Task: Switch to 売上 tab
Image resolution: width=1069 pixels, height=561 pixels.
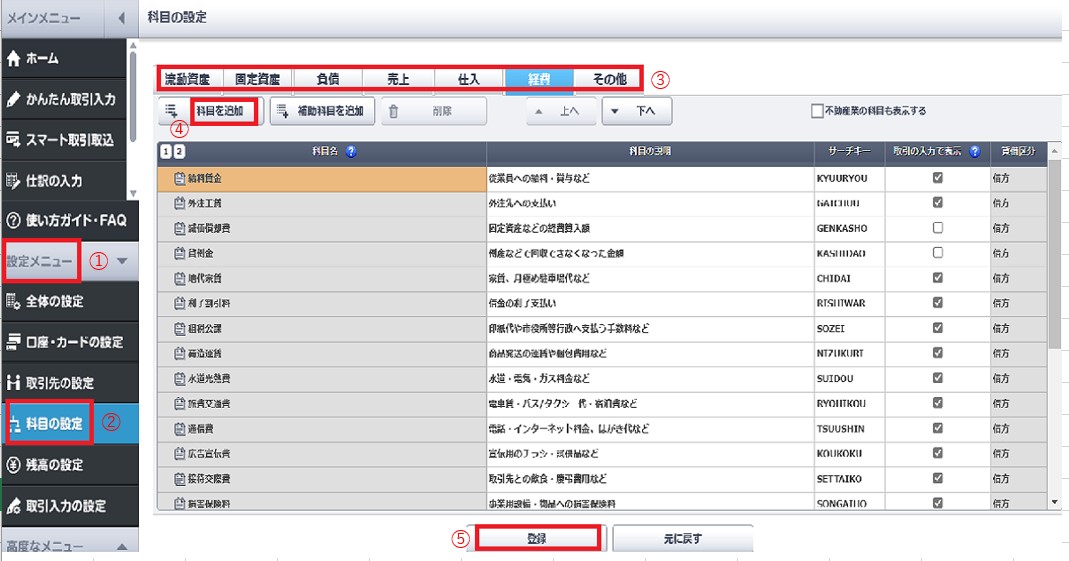Action: pyautogui.click(x=399, y=79)
